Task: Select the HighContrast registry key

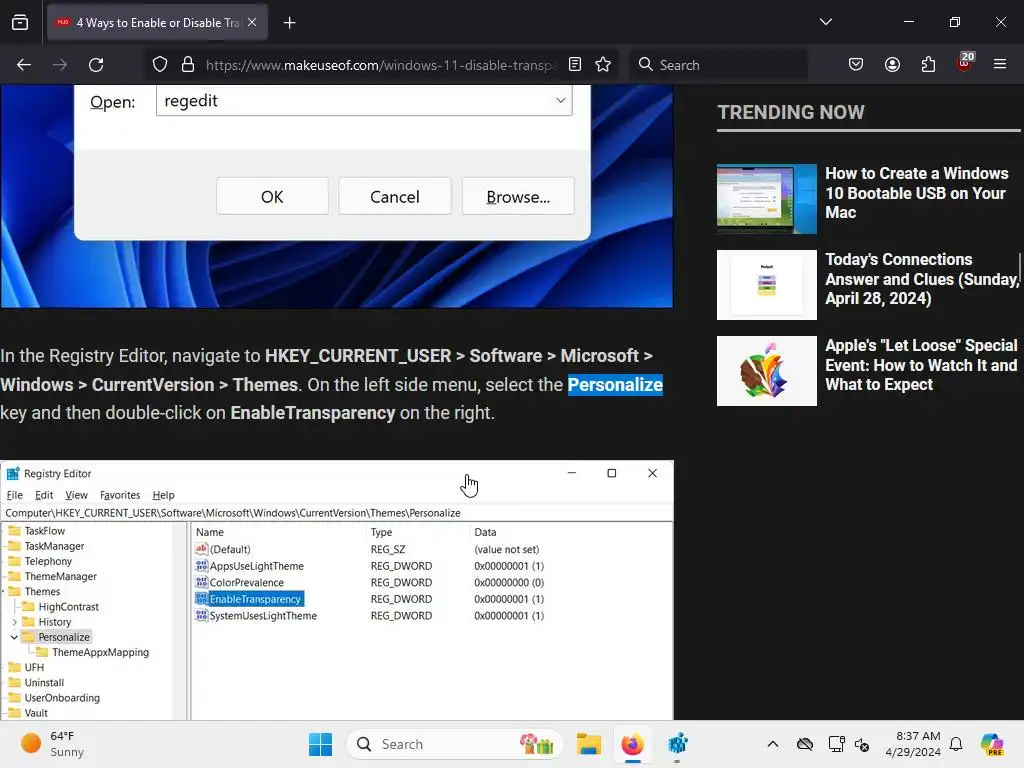Action: [69, 607]
